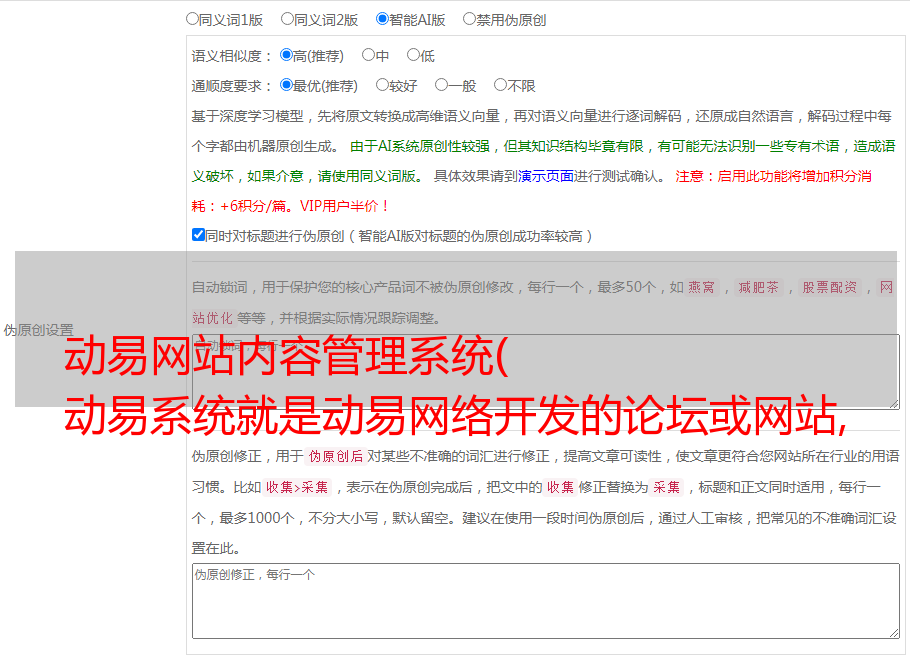Image resolution: width=911 pixels, height=658 pixels.
Task: Select the 同义词1版 radio option
Action: tap(192, 19)
